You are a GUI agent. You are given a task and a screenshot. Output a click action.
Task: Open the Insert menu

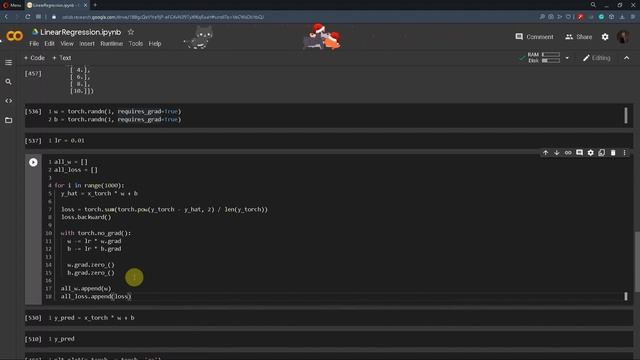point(87,44)
